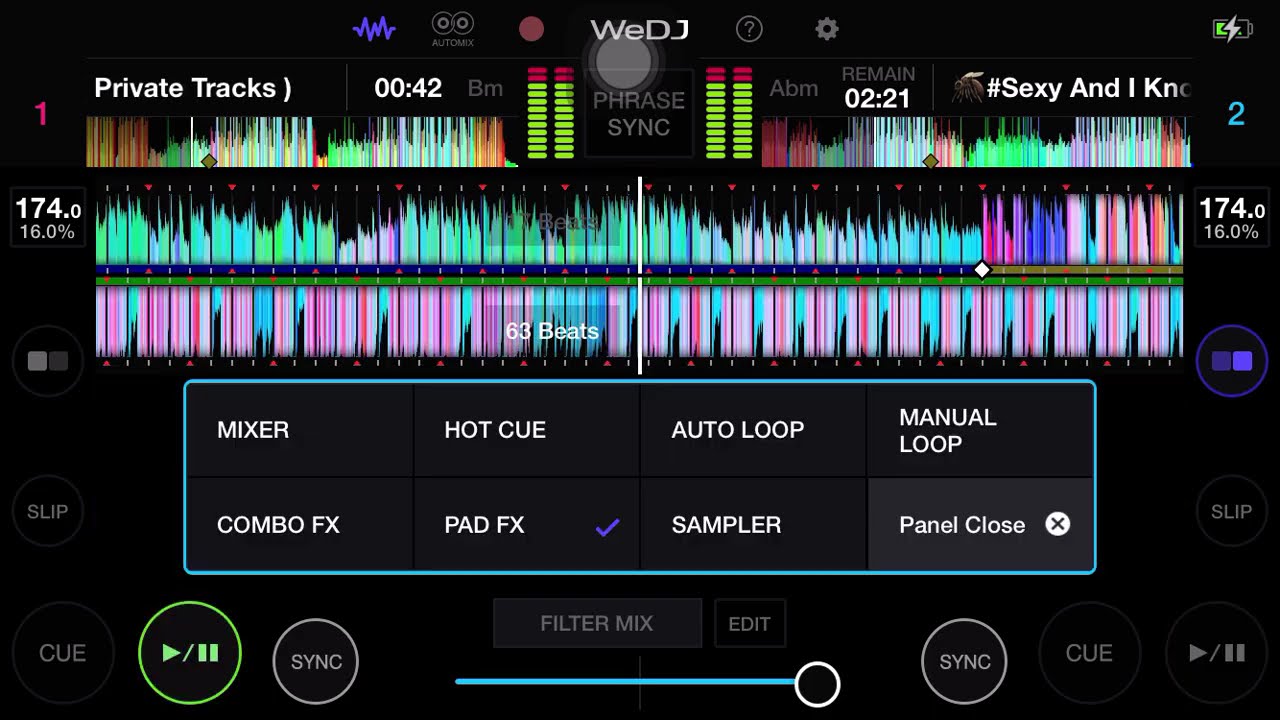Tap deck 2 overview cue diamond marker
The image size is (1280, 720).
(931, 161)
